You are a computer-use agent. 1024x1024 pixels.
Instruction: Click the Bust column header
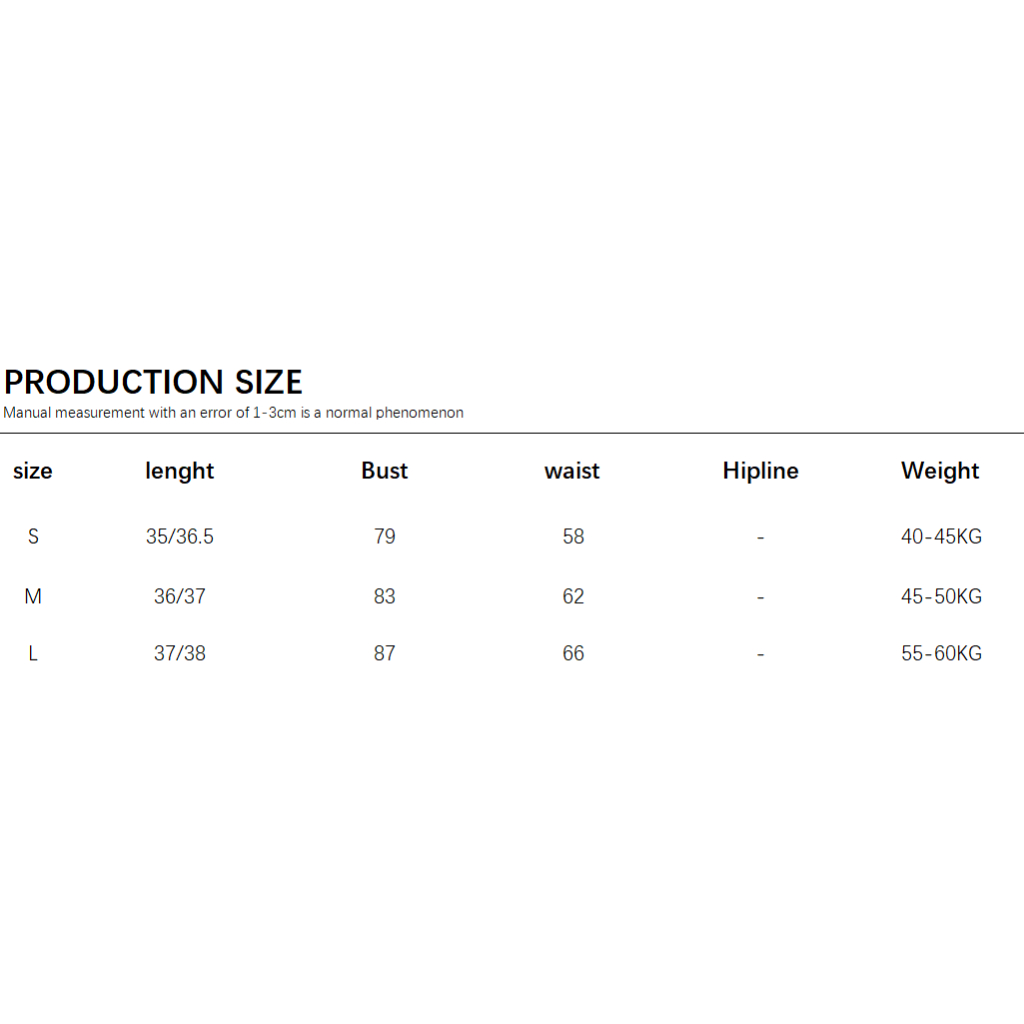385,471
